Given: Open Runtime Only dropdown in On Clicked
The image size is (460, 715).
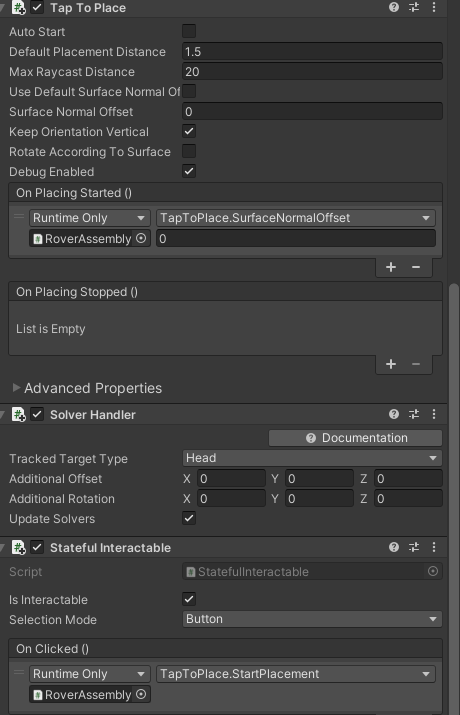Looking at the screenshot, I should (x=90, y=674).
